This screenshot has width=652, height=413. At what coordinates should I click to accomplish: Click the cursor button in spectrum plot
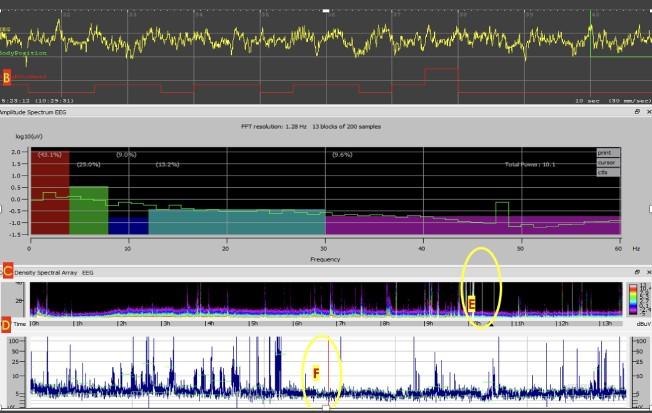608,163
